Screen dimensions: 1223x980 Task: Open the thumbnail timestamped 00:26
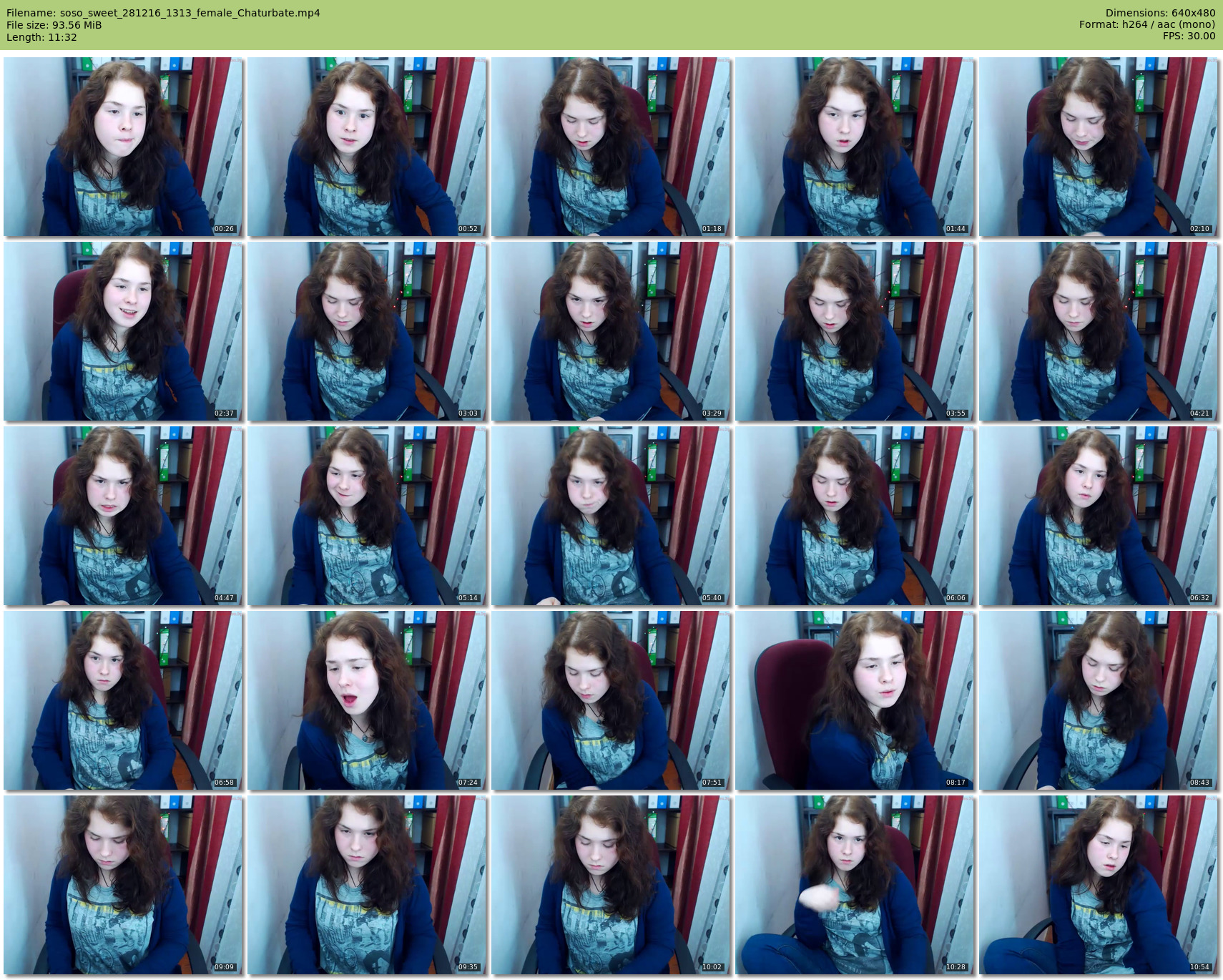pos(123,147)
